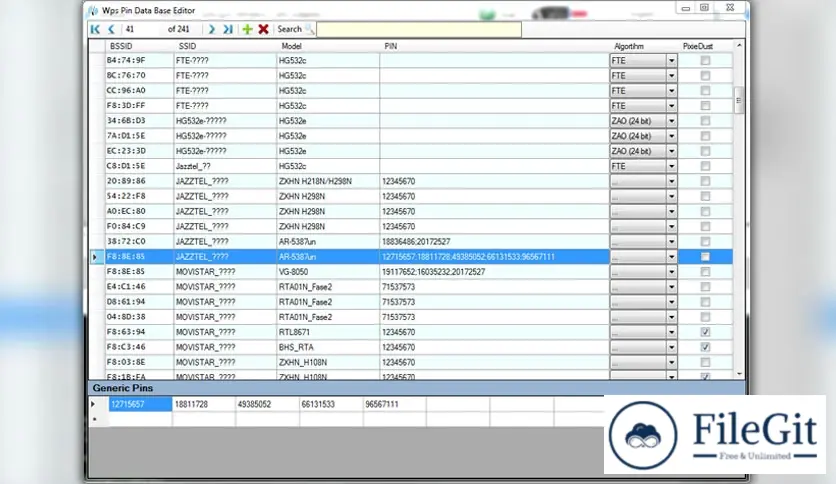The width and height of the screenshot is (836, 484).
Task: Toggle the PixieDust checkbox for E4:C1:46
Action: click(x=705, y=287)
